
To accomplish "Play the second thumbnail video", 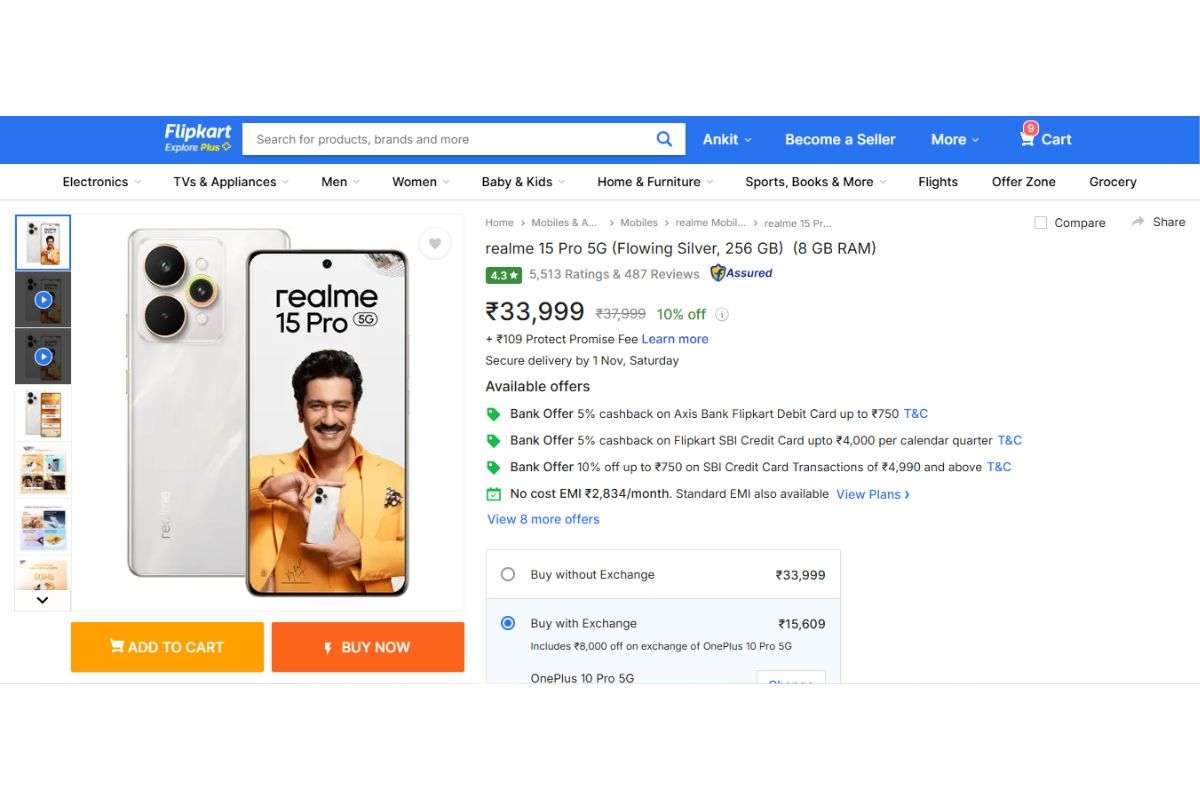I will coord(42,298).
